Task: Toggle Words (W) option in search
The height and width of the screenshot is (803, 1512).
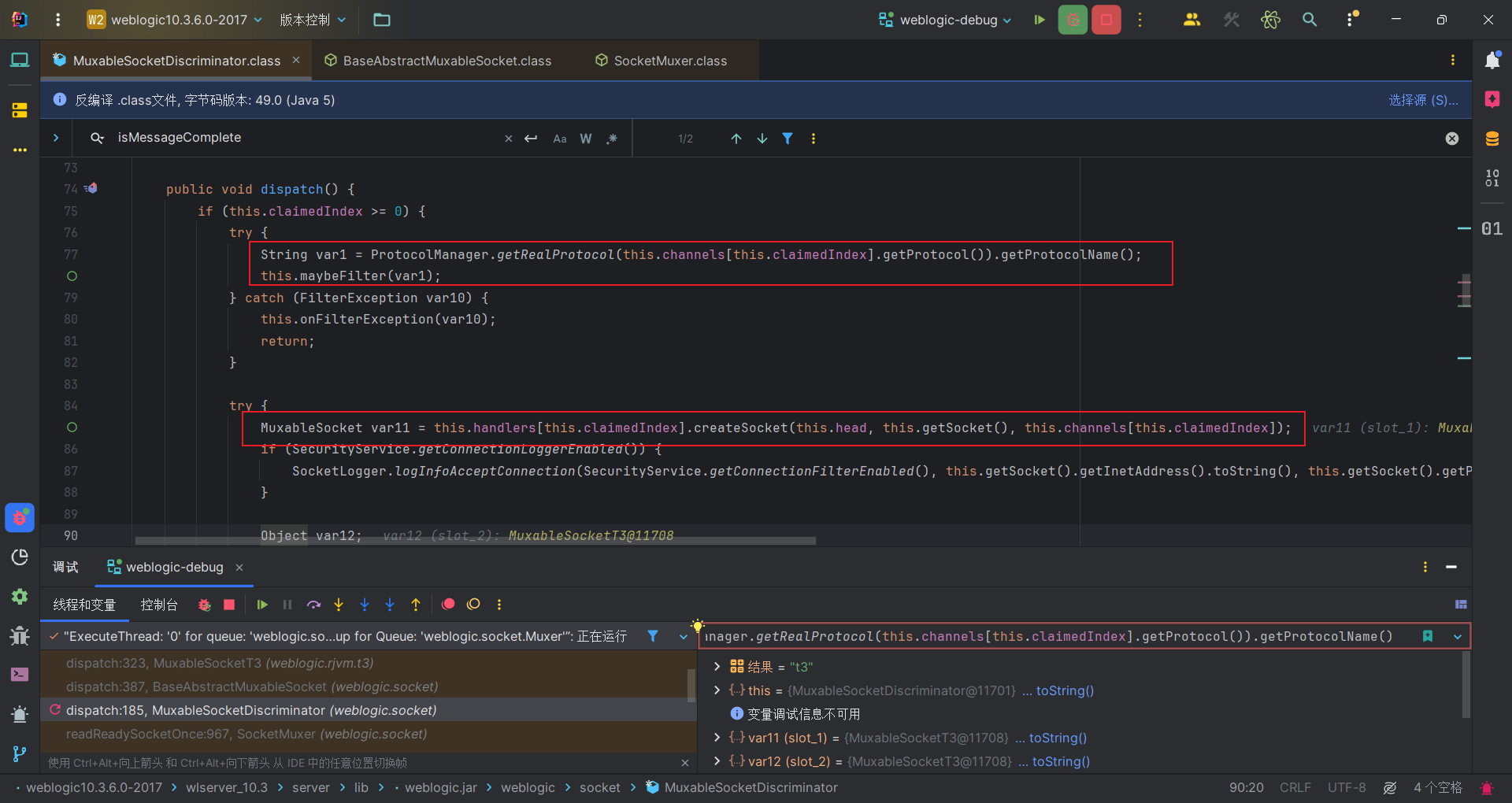Action: point(586,139)
